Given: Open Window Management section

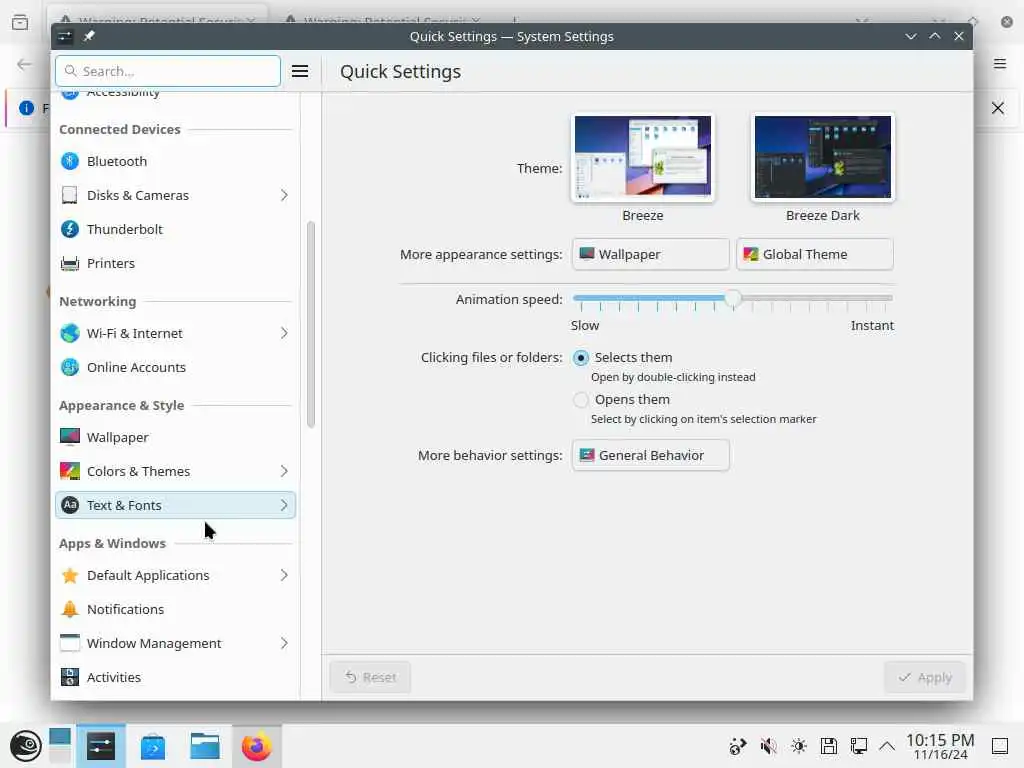Looking at the screenshot, I should 175,643.
